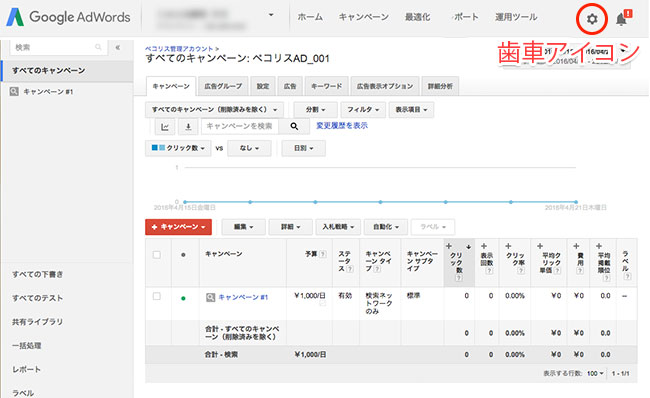The height and width of the screenshot is (398, 650).
Task: Go to 最適化 in top navigation
Action: pos(417,17)
